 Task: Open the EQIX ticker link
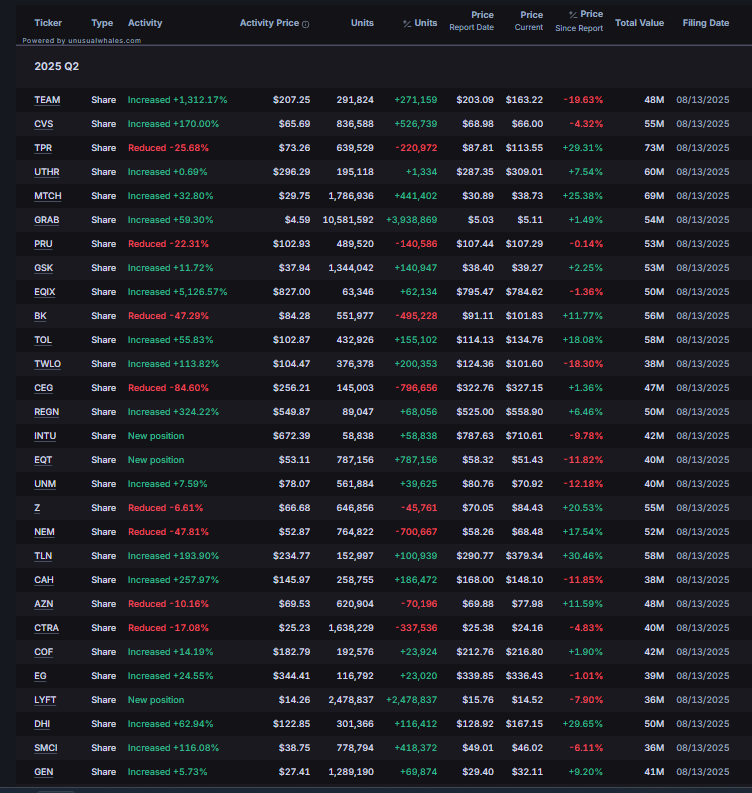45,292
